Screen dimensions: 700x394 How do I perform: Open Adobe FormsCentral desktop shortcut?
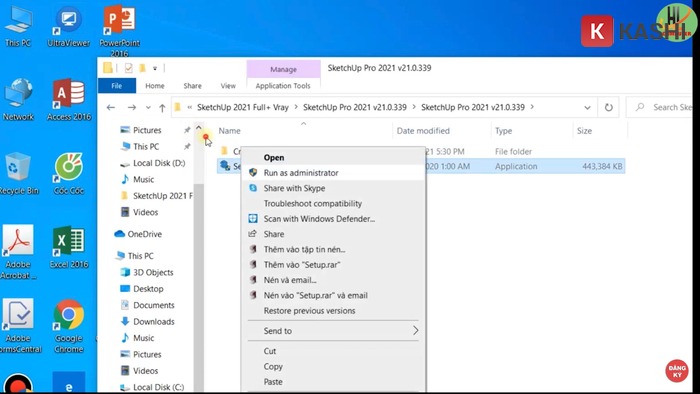tap(19, 326)
